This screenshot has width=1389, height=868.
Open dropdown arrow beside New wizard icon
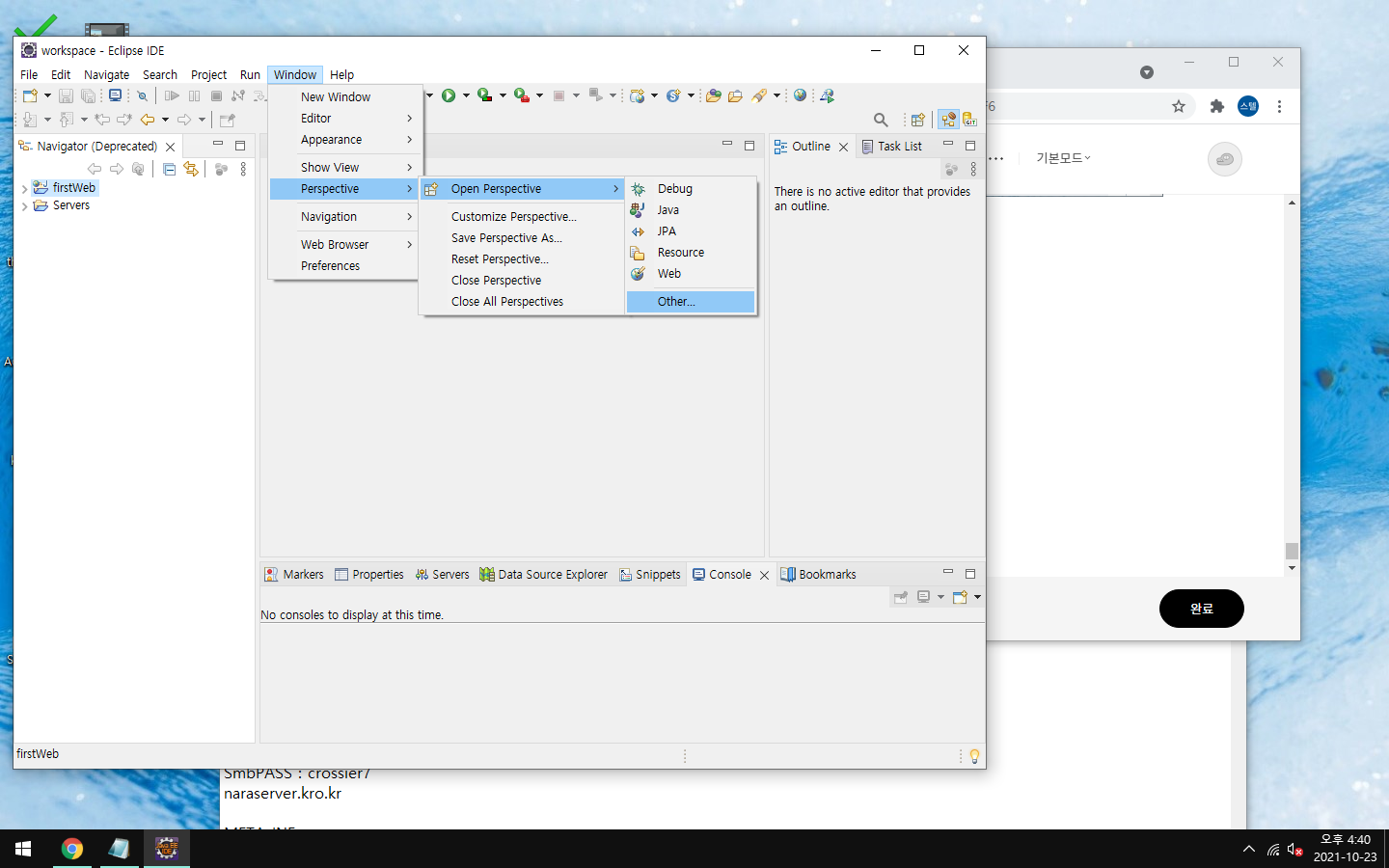tap(47, 95)
